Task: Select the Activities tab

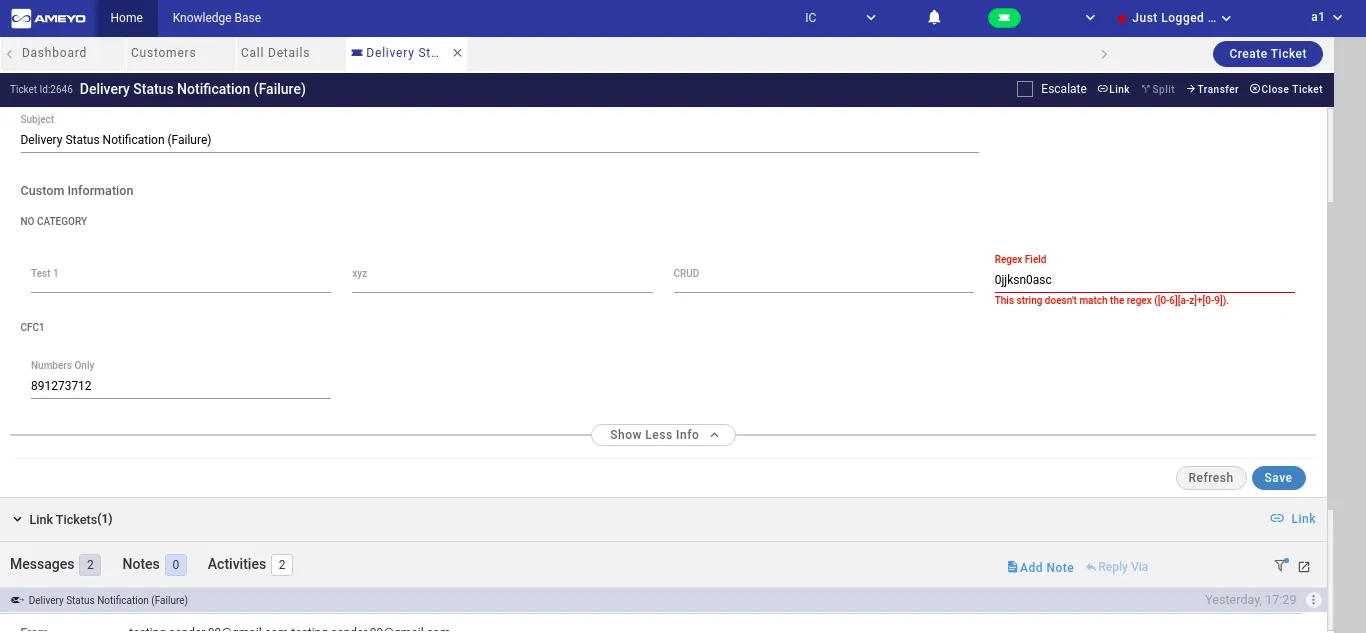Action: 250,565
